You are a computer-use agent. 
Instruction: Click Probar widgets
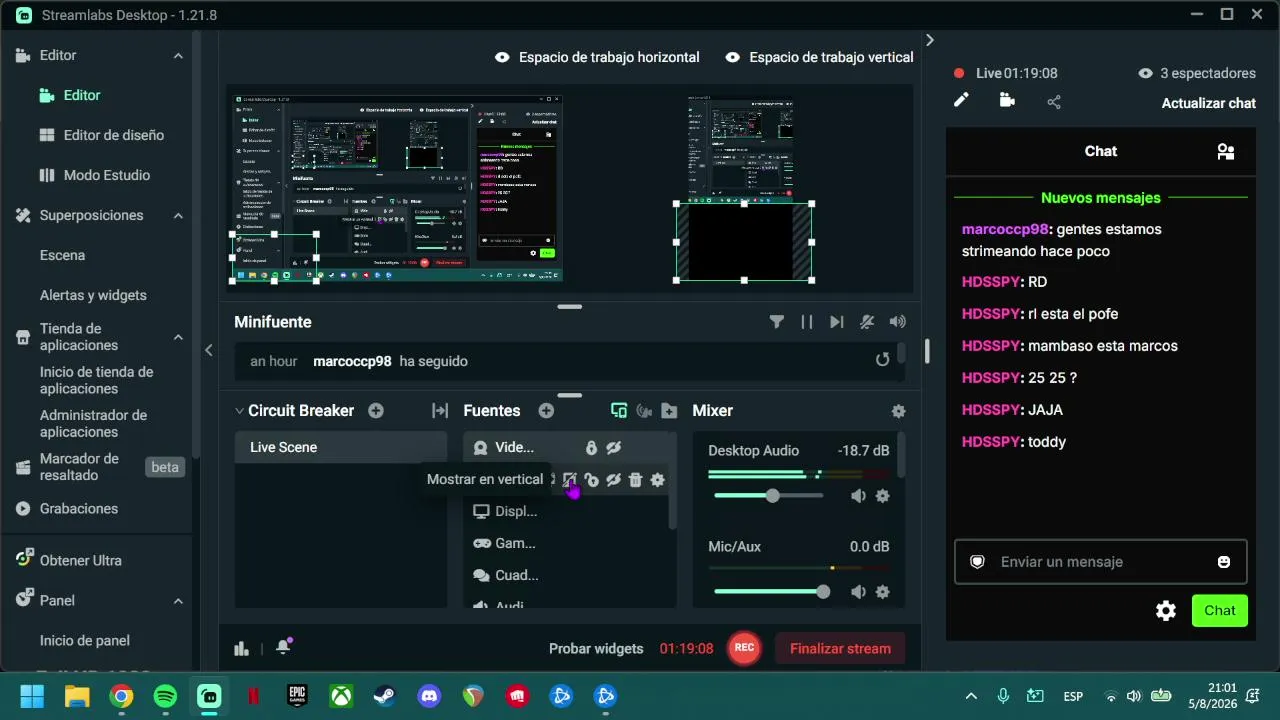(x=596, y=648)
